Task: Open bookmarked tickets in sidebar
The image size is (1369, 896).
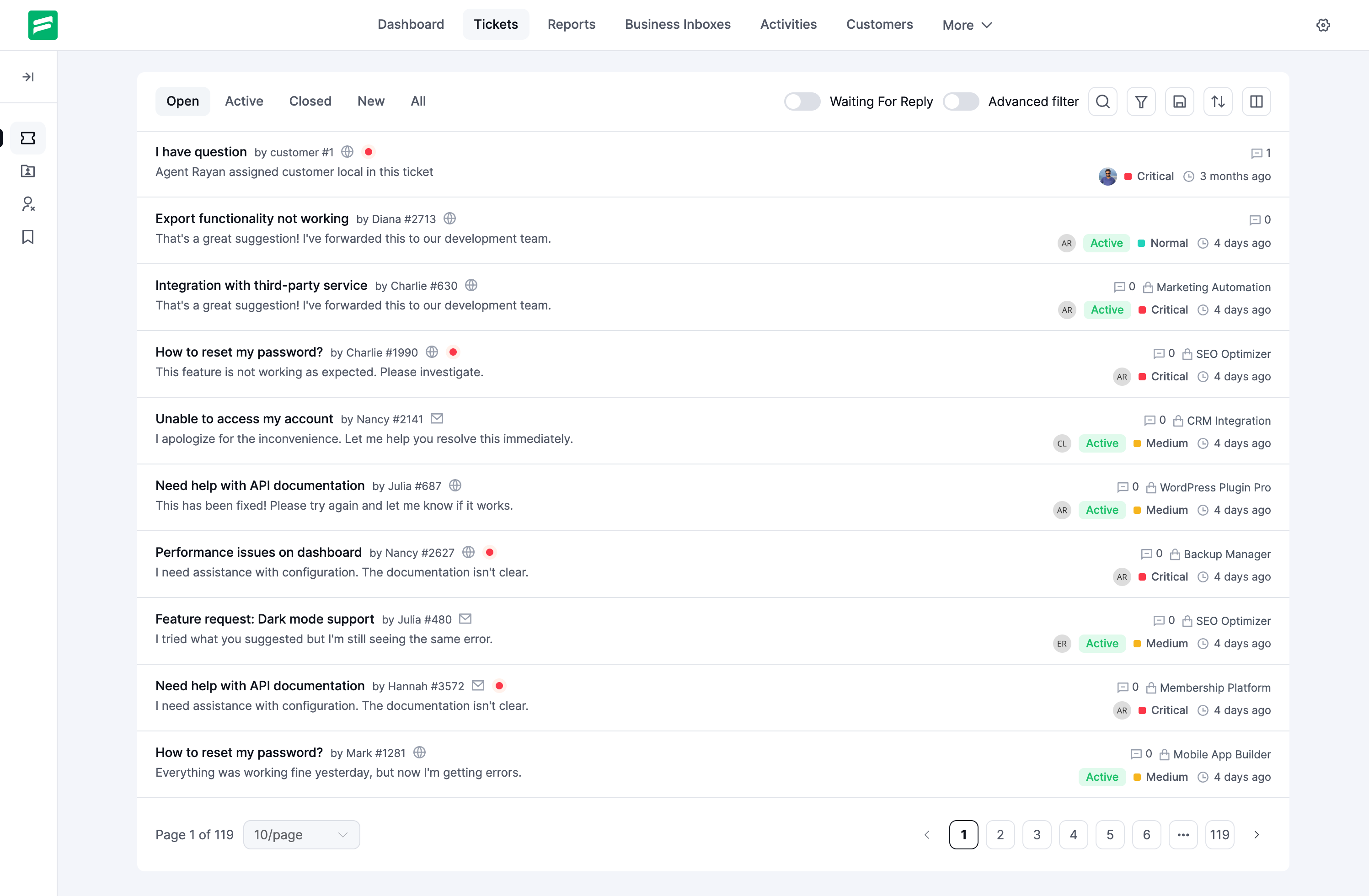Action: pyautogui.click(x=28, y=237)
